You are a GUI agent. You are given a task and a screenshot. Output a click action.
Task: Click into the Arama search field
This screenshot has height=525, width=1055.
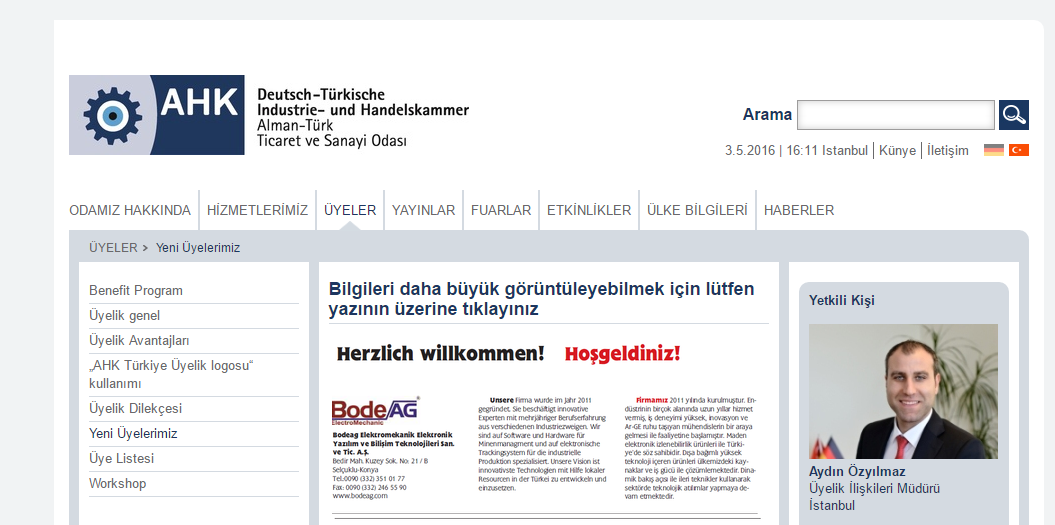[895, 115]
